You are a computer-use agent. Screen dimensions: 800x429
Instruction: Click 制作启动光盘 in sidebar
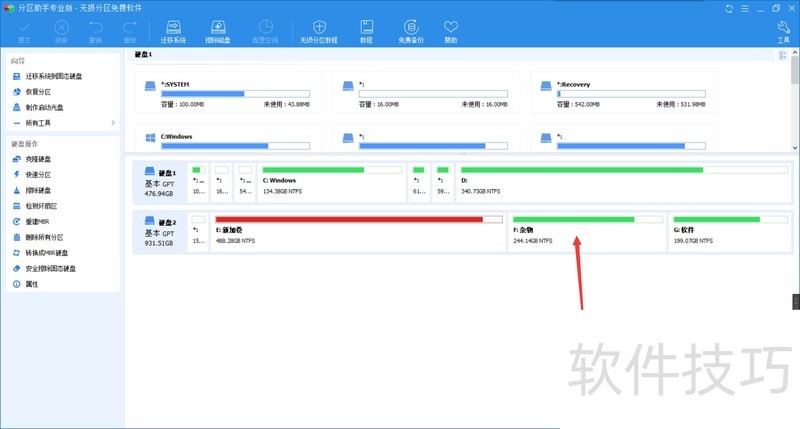44,107
